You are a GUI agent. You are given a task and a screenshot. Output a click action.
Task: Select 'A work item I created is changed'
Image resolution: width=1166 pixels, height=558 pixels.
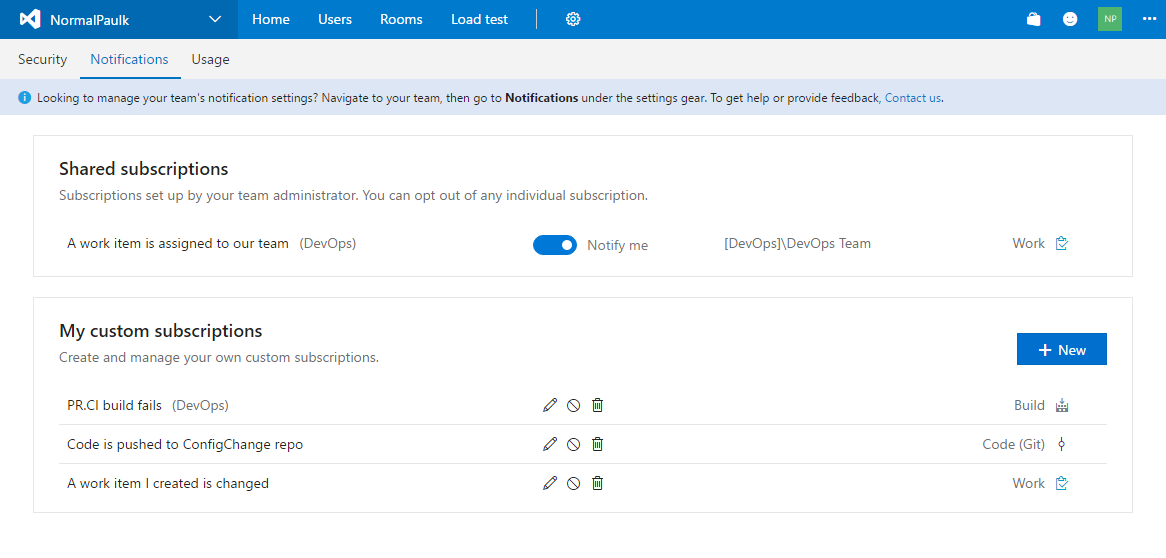(168, 483)
